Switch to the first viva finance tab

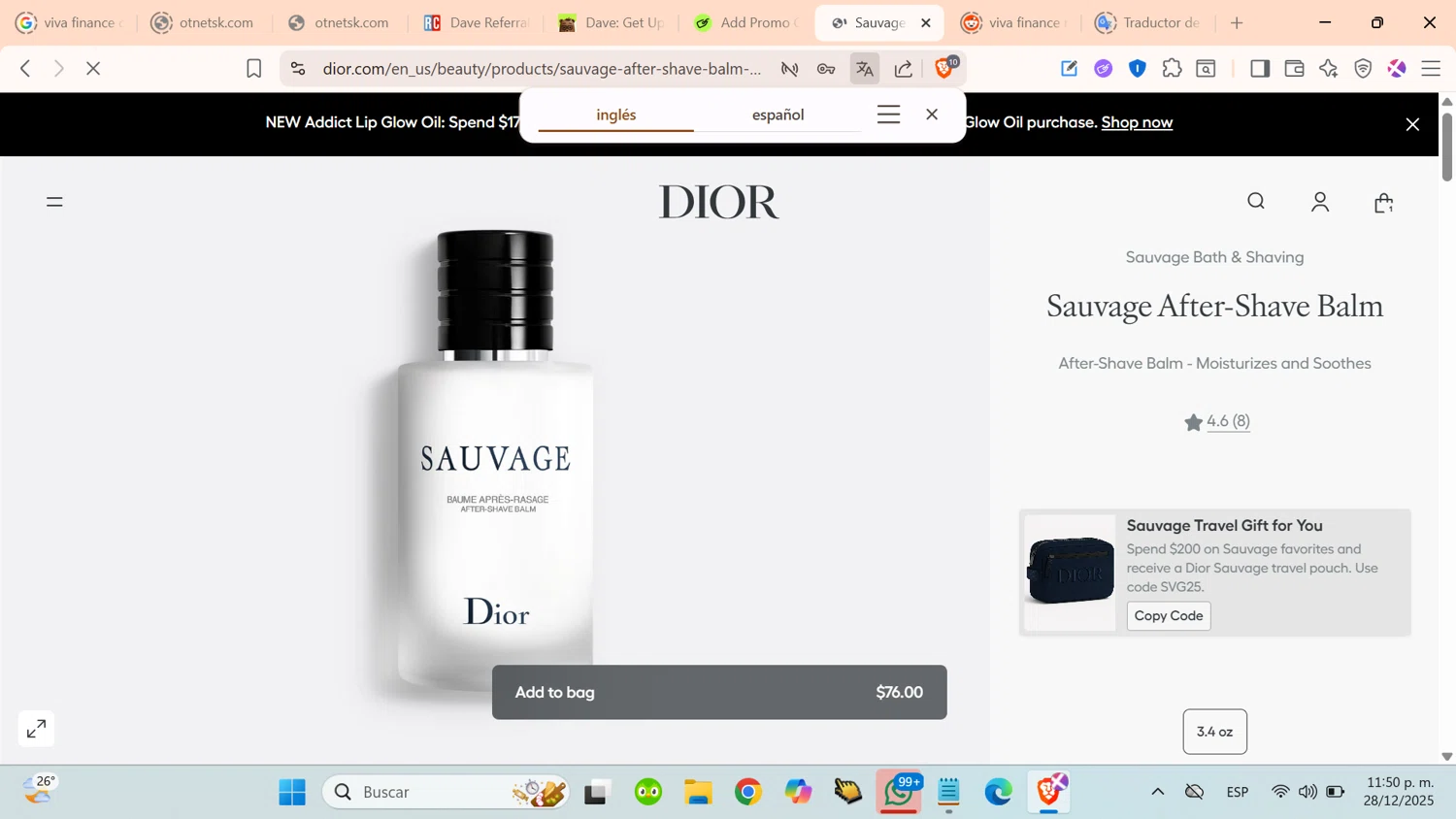click(x=68, y=22)
